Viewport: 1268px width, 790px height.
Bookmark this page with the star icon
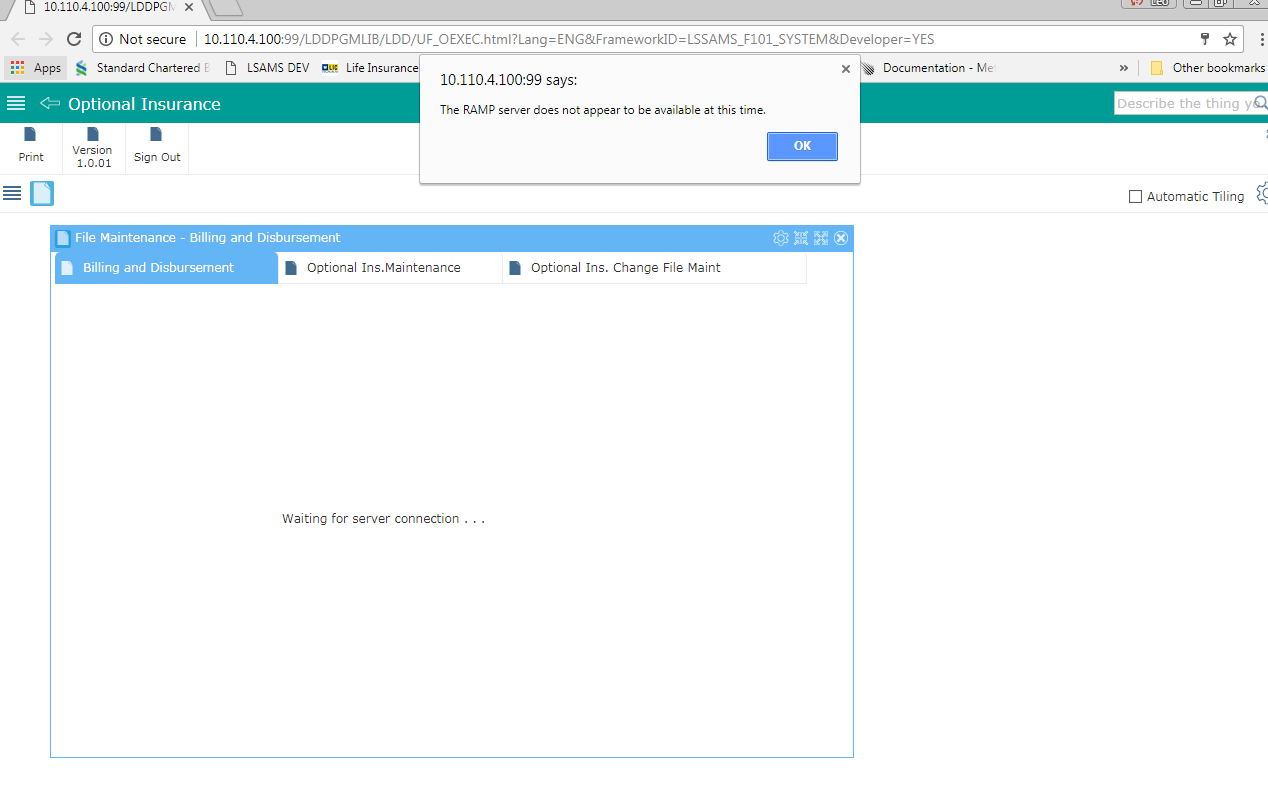[x=1230, y=39]
